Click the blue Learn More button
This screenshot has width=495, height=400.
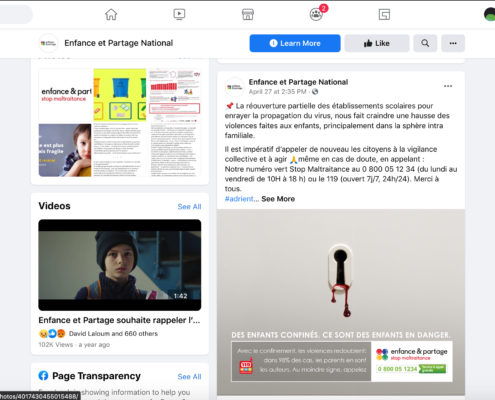point(295,43)
